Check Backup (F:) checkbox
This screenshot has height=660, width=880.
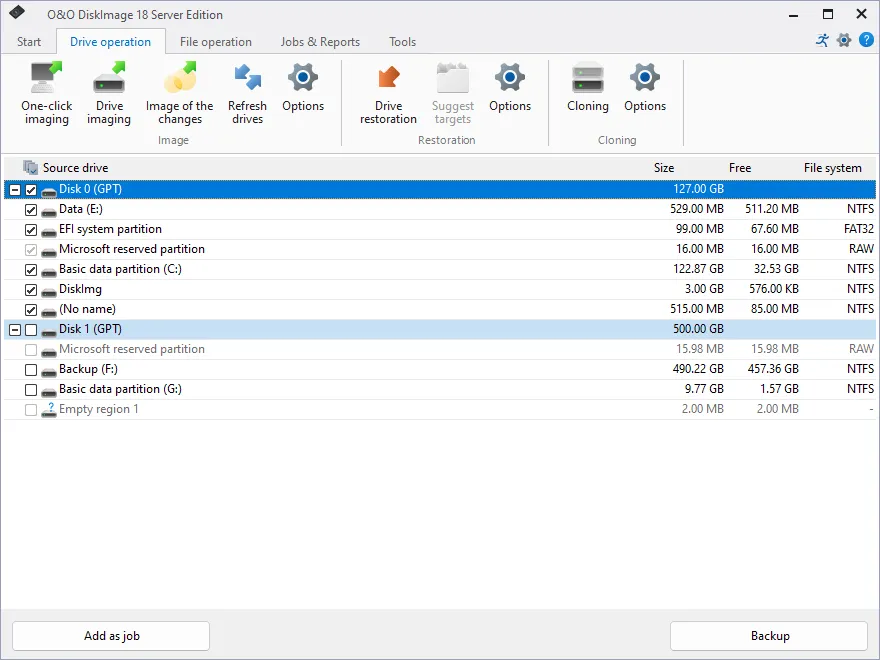point(31,370)
